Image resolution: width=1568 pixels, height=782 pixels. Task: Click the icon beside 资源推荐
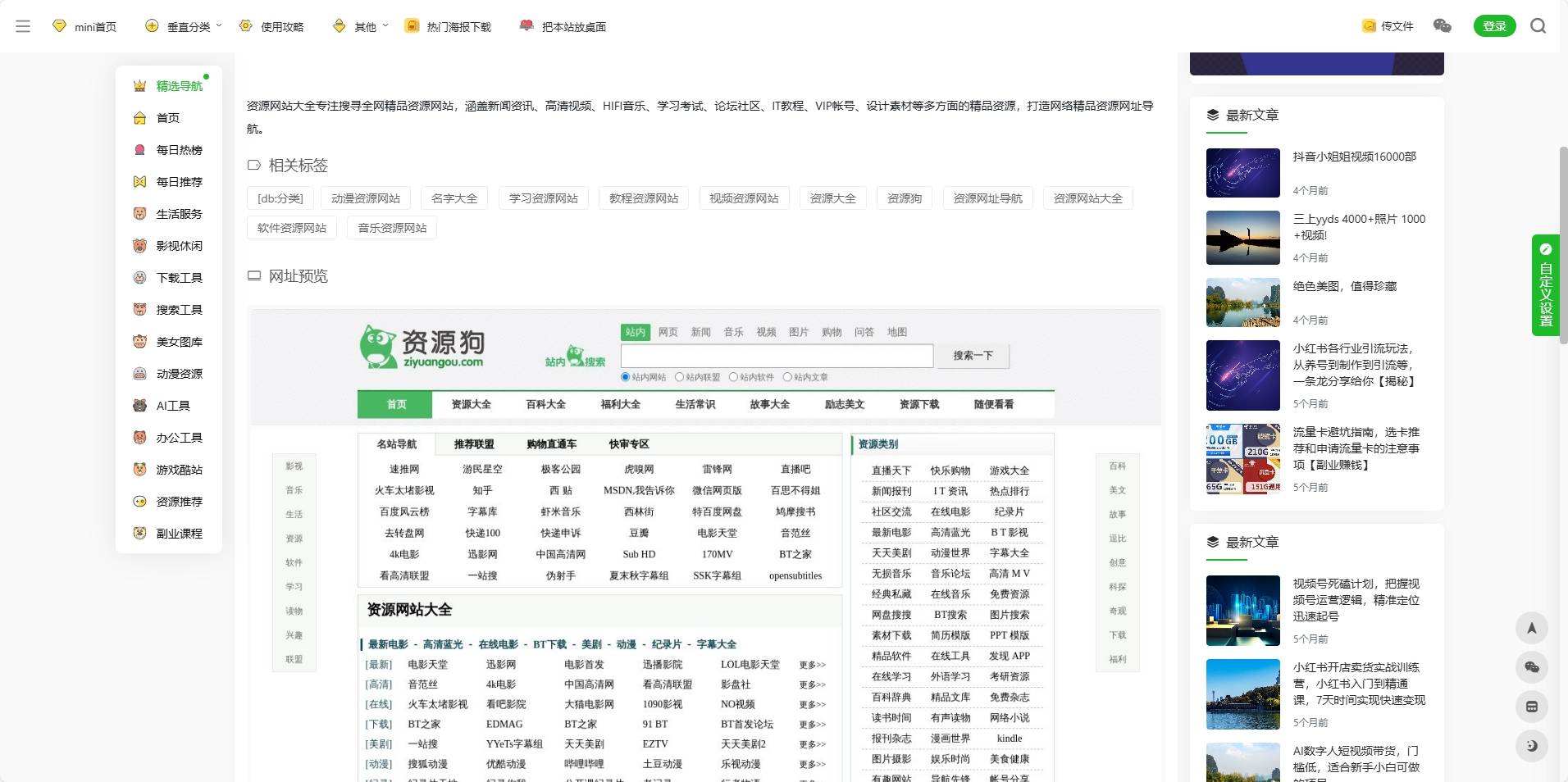tap(139, 502)
